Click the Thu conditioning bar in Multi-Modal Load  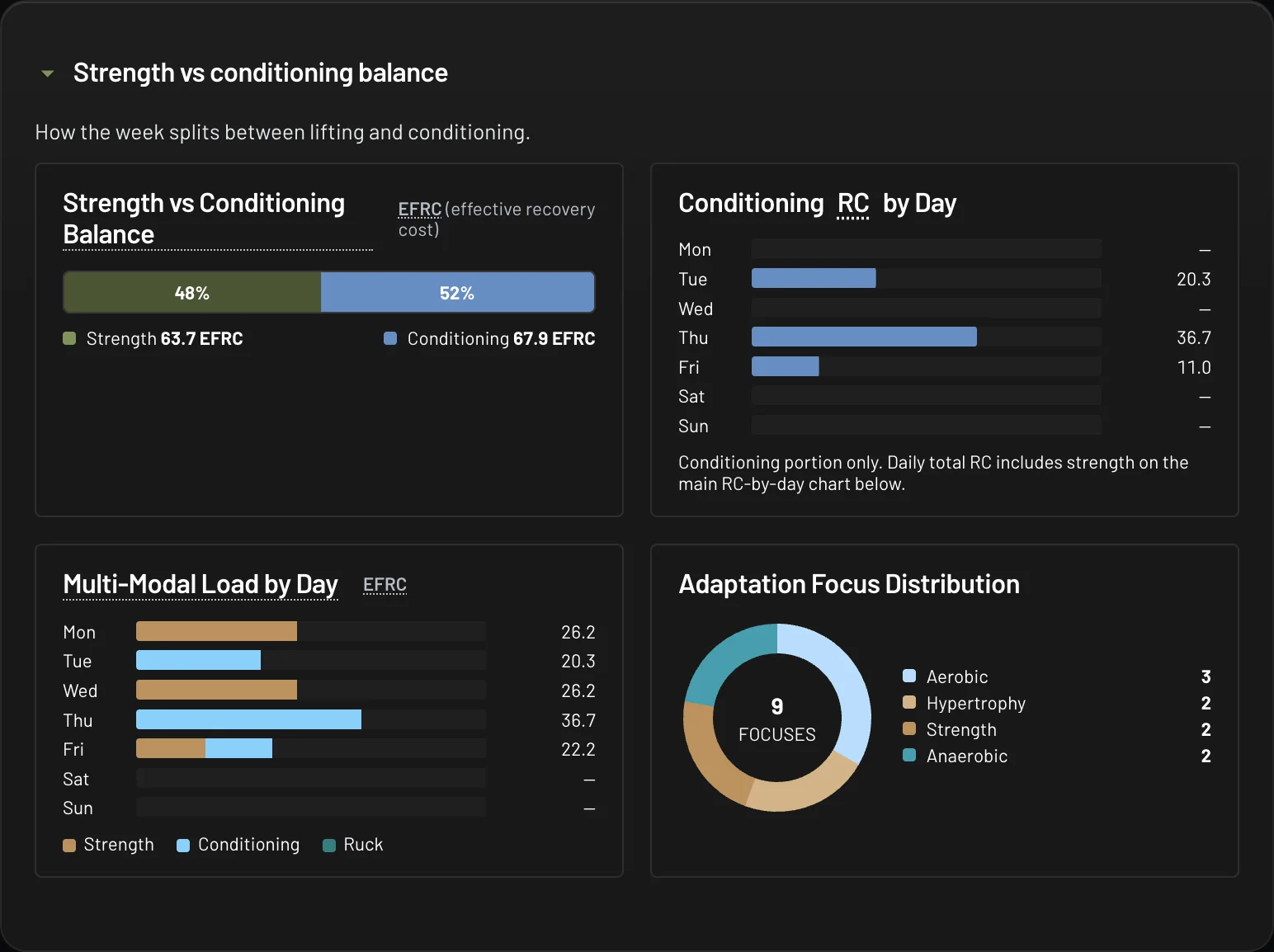(x=248, y=720)
